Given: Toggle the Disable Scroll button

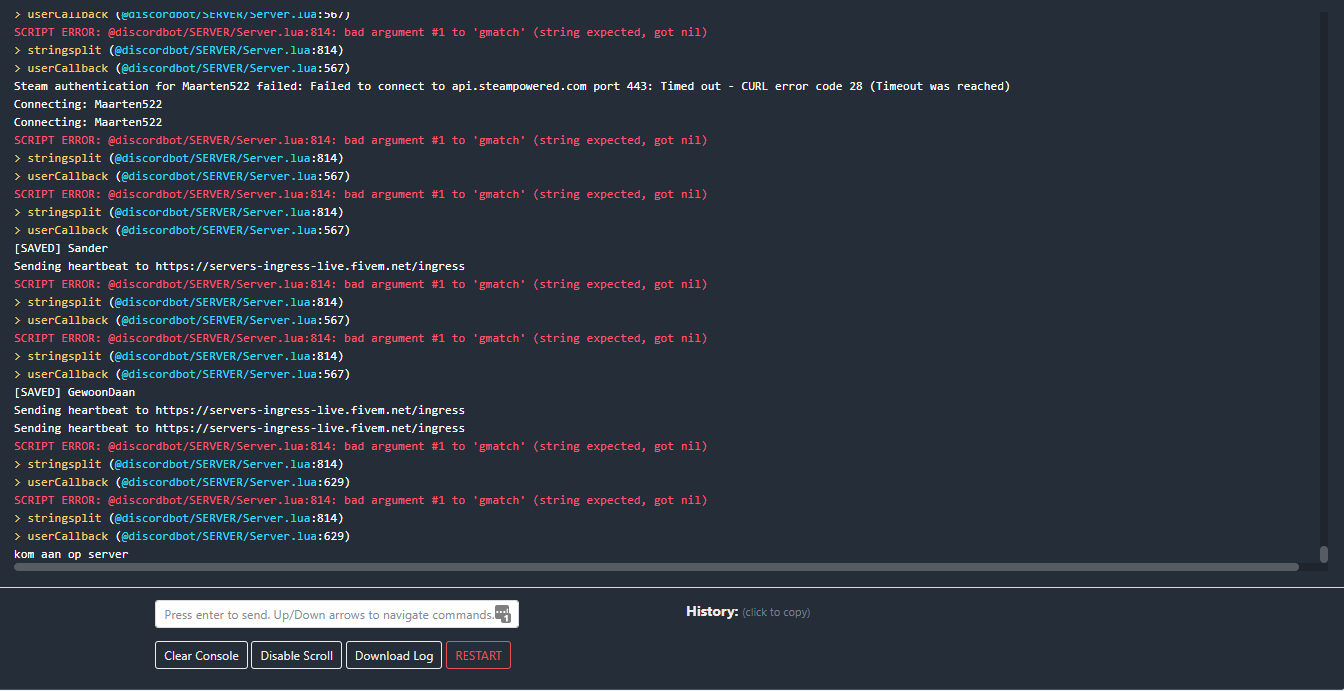Looking at the screenshot, I should click(x=296, y=655).
